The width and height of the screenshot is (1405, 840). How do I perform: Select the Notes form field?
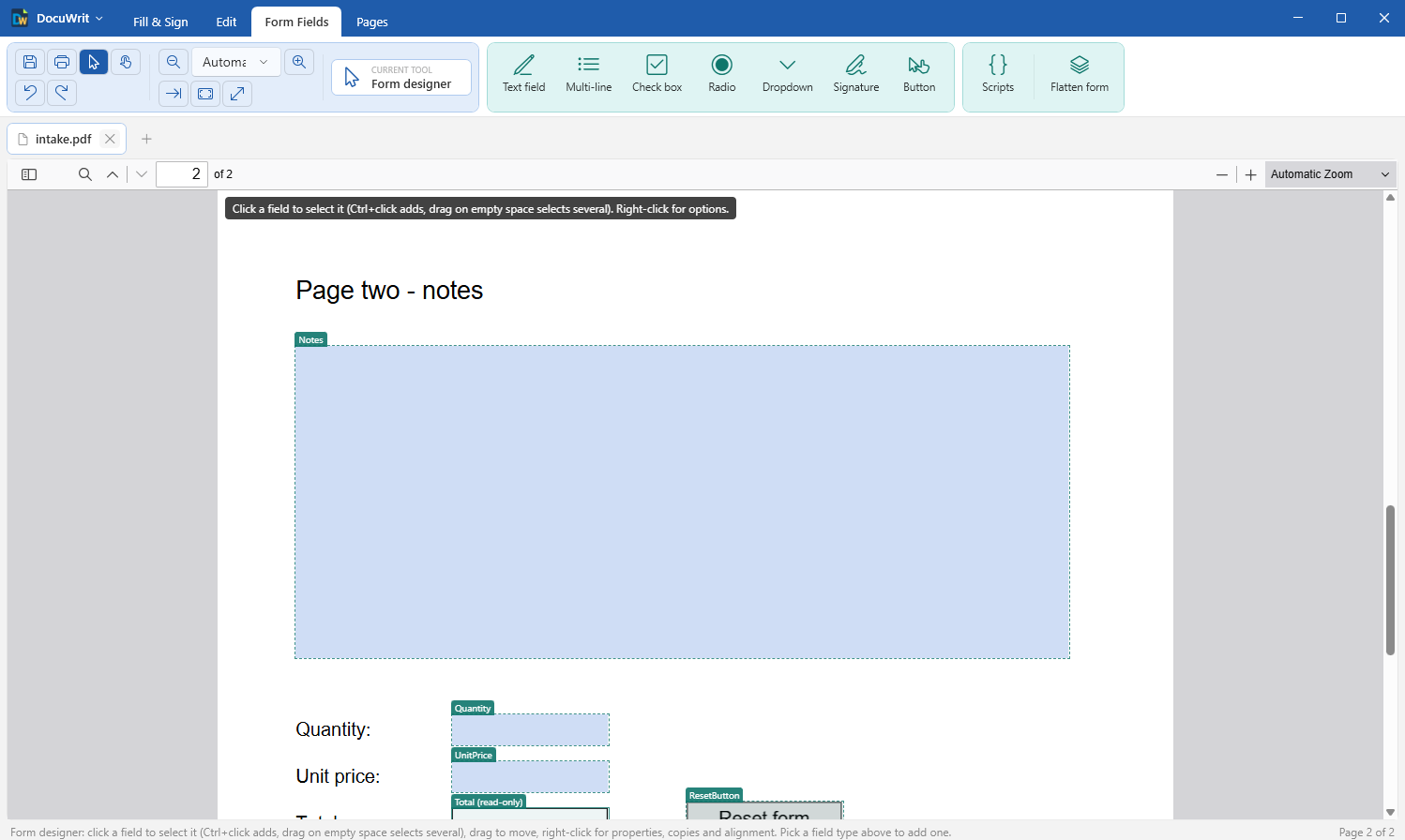(x=682, y=502)
